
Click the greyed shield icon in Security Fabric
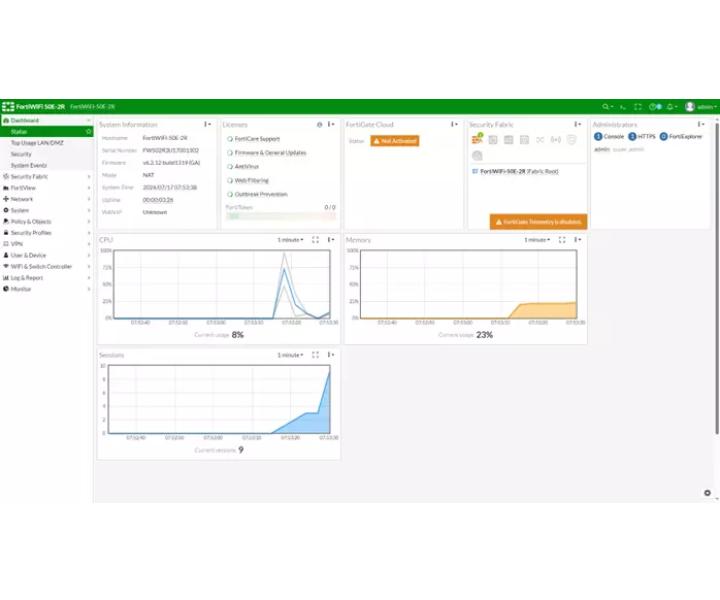point(572,140)
